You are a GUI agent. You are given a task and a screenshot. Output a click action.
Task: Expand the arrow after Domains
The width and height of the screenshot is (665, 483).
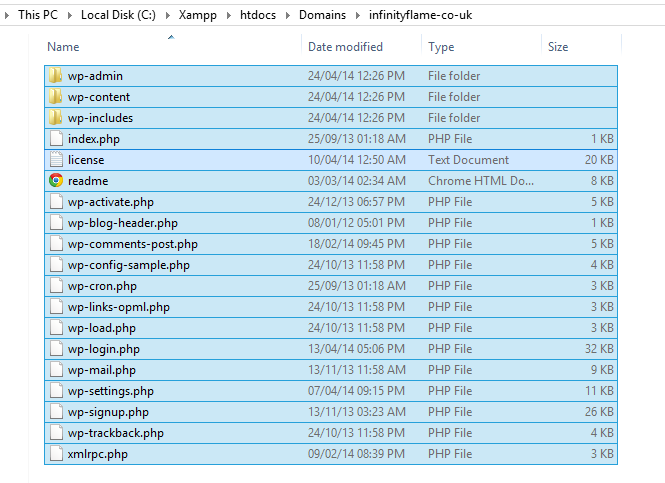point(358,15)
